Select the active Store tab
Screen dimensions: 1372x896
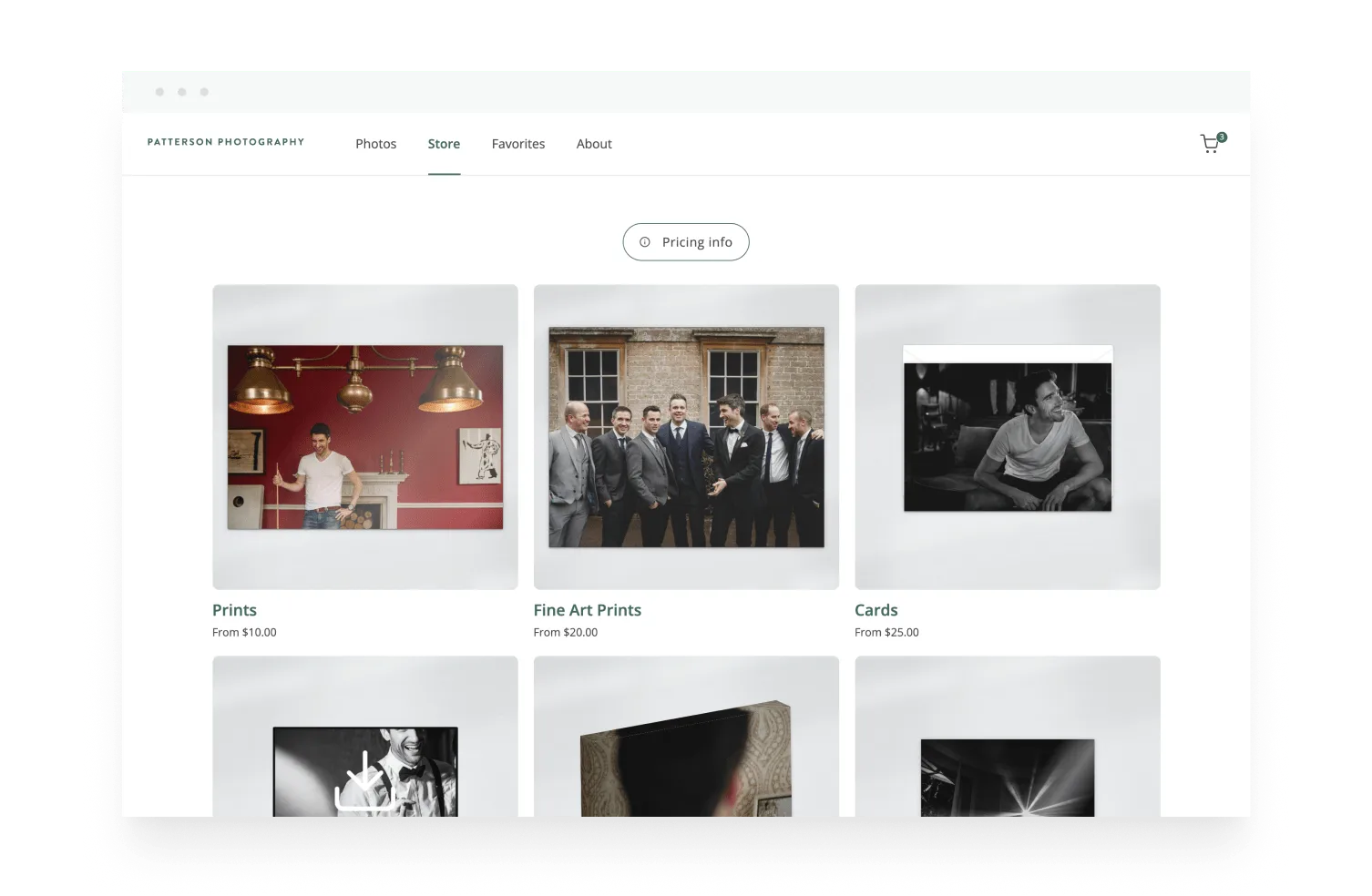pyautogui.click(x=444, y=144)
